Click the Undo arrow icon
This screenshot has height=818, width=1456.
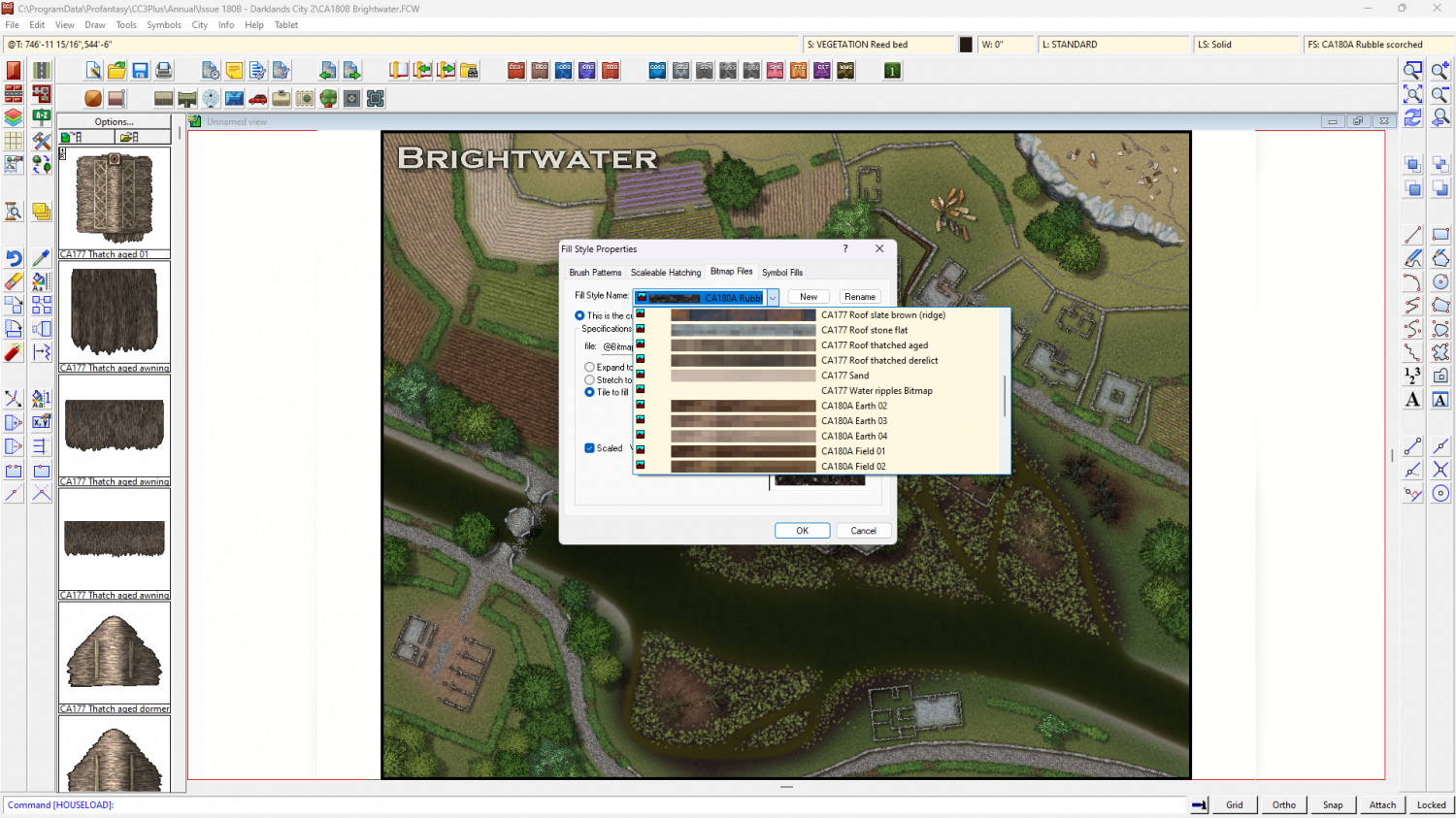click(x=14, y=258)
